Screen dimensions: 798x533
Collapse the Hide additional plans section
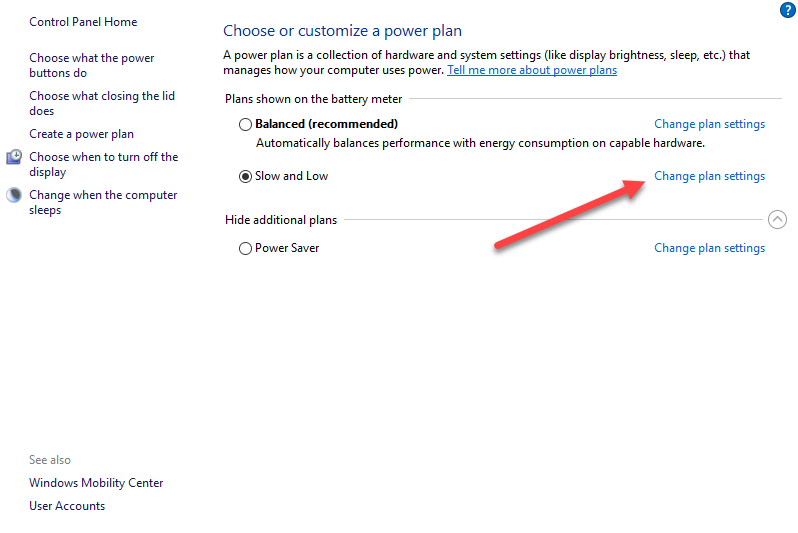coord(777,220)
